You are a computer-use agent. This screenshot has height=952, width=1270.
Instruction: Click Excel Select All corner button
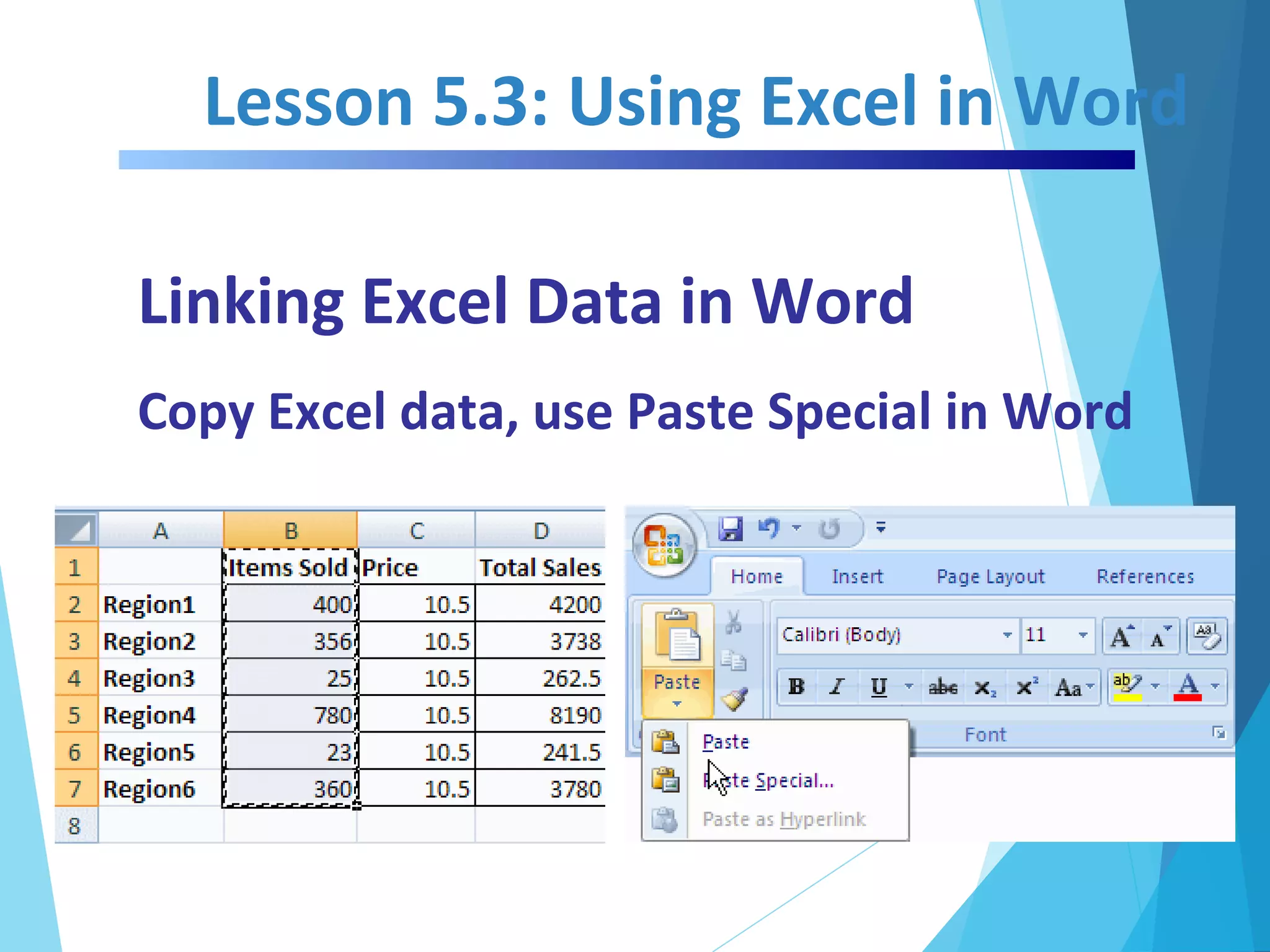(76, 529)
